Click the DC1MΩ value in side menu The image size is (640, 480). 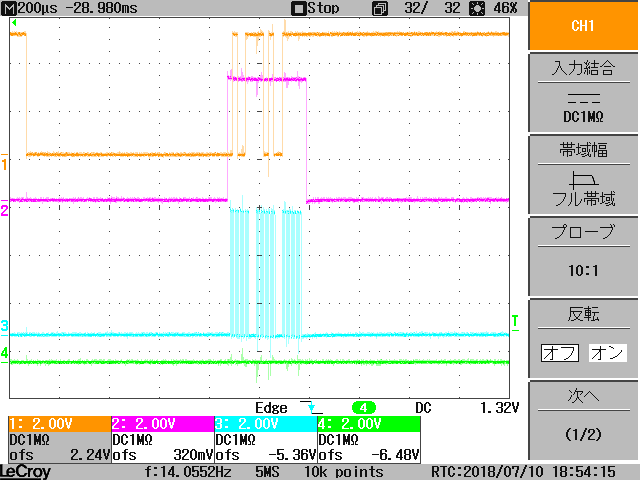click(x=583, y=117)
